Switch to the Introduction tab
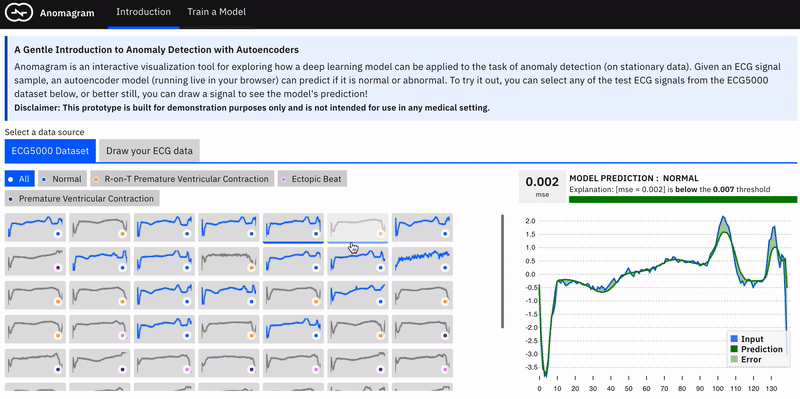This screenshot has height=399, width=800. pyautogui.click(x=143, y=12)
